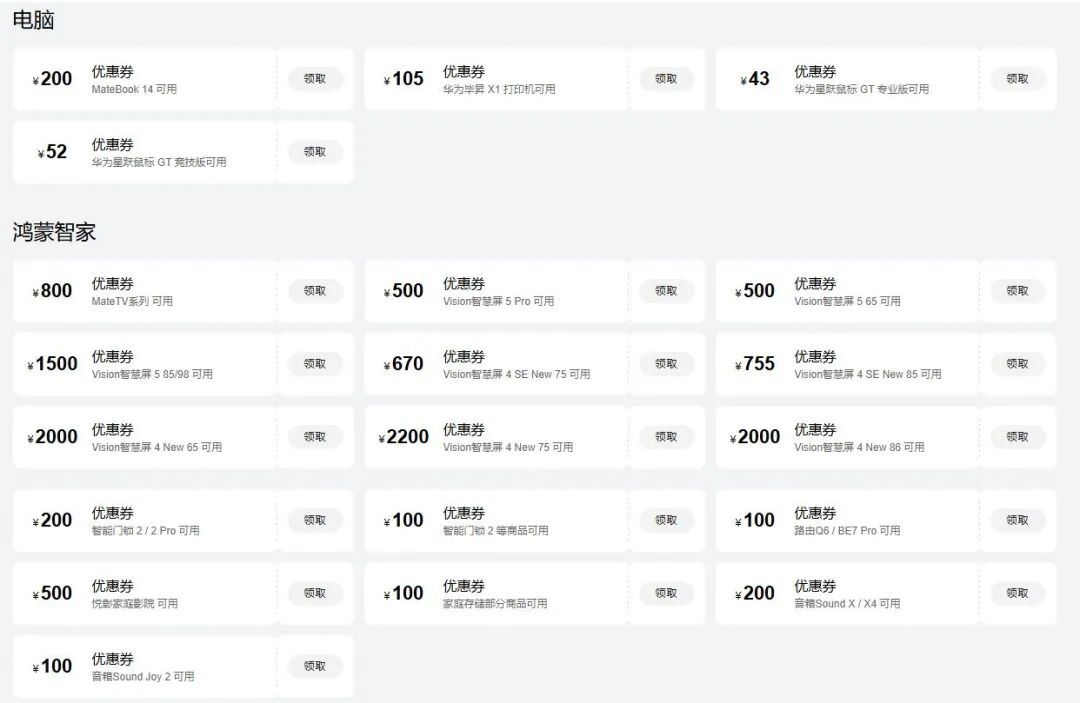The width and height of the screenshot is (1080, 703).
Task: Claim the ¥100 家庭存储部分商品 coupon
Action: tap(666, 593)
